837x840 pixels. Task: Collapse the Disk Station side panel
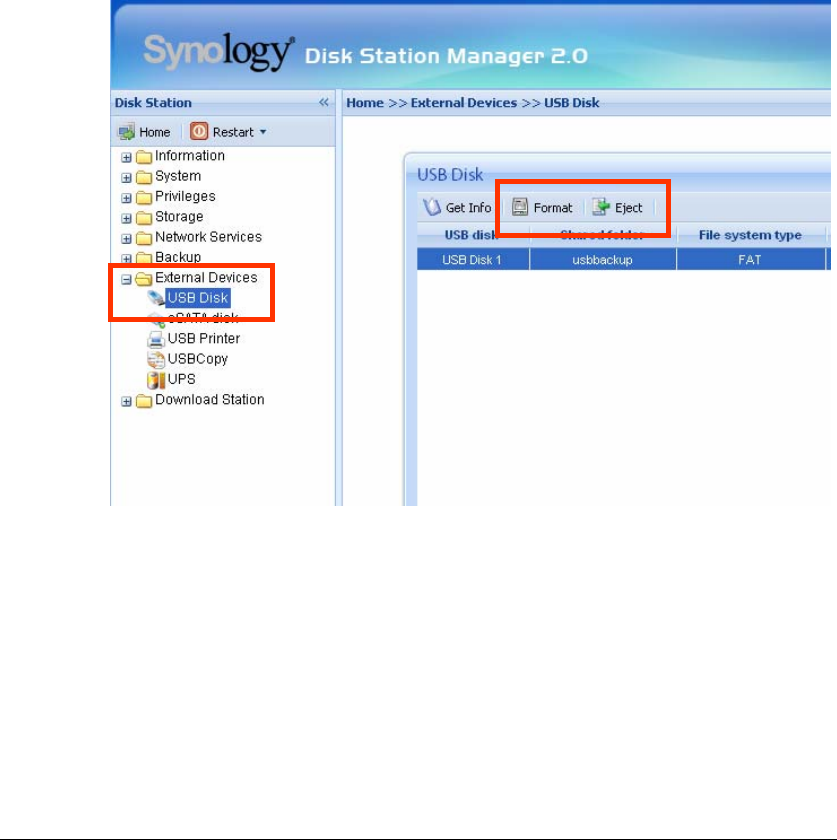click(324, 102)
